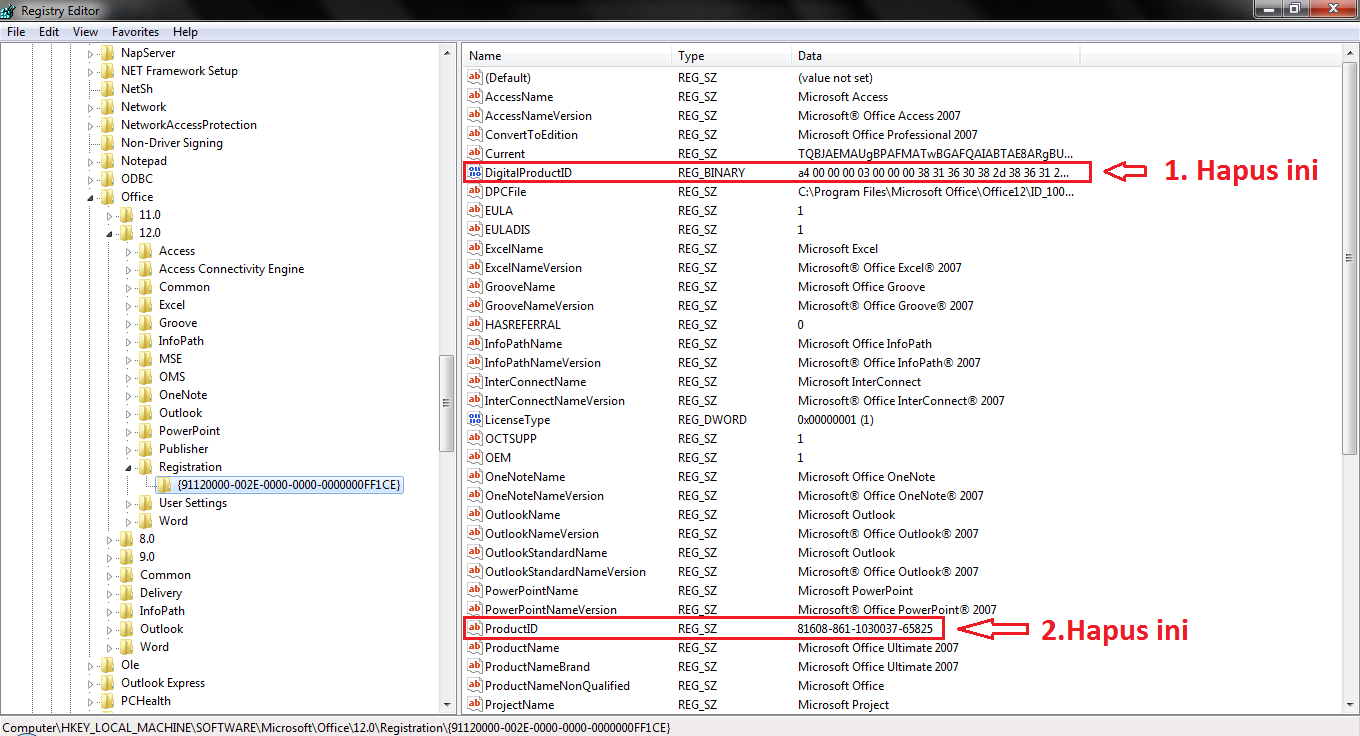Click the tree pane vertical scrollbar thumb
This screenshot has width=1360, height=736.
[x=447, y=402]
